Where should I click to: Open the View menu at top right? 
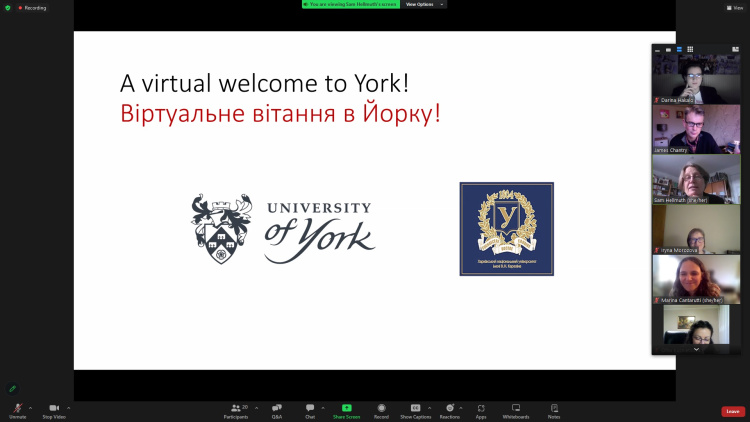735,8
